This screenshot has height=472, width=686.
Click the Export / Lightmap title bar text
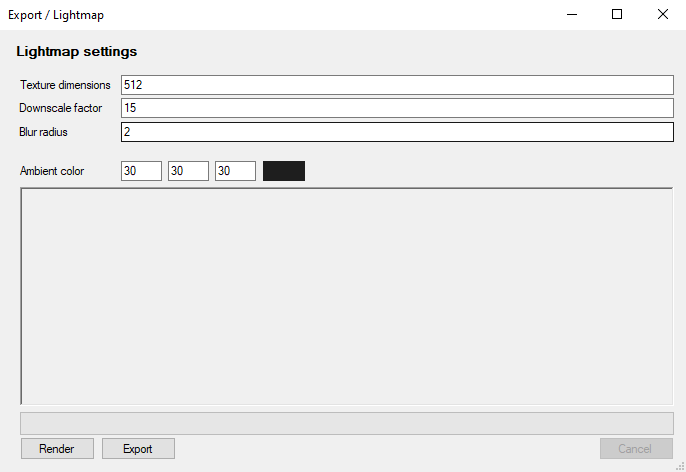pyautogui.click(x=56, y=15)
